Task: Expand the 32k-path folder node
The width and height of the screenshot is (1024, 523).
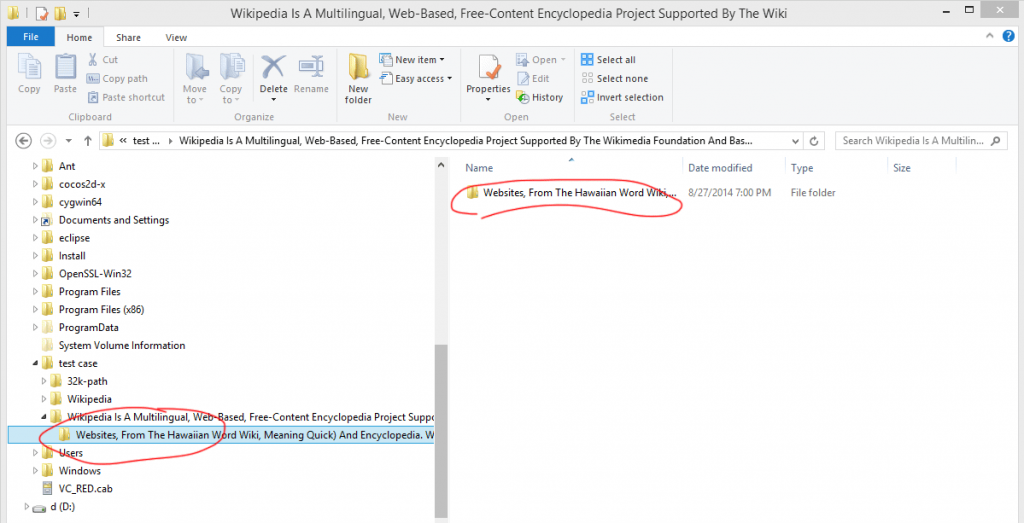Action: coord(44,381)
